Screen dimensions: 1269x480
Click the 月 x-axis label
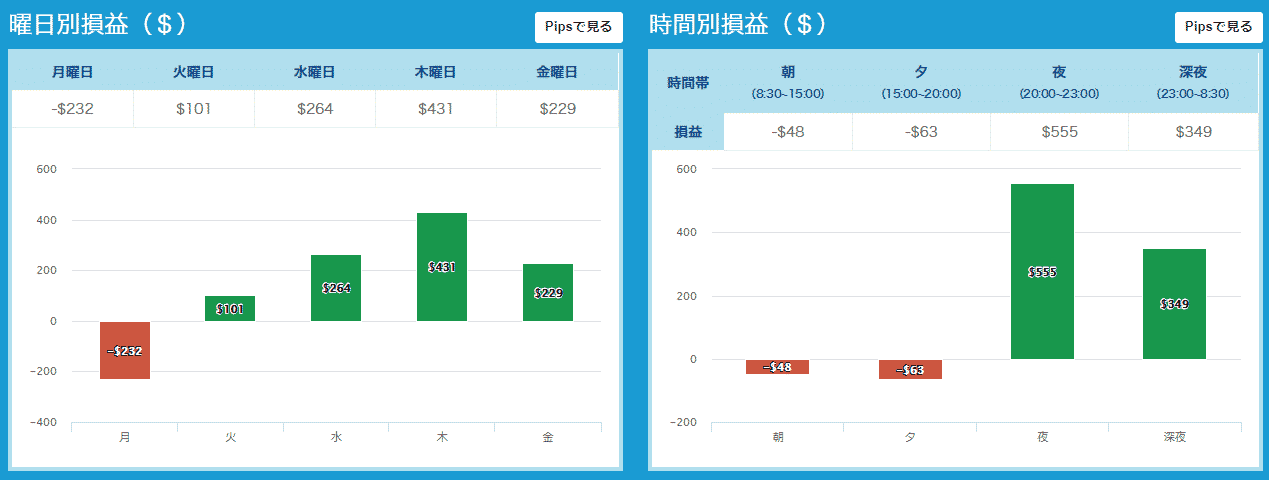pos(125,437)
